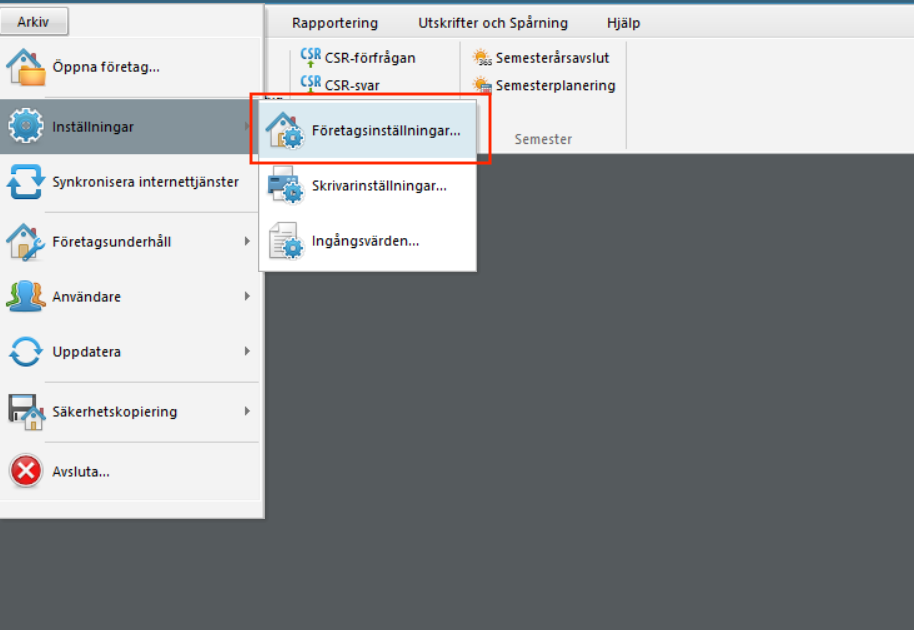Click the Uppdatera refresh arrows icon
914x630 pixels.
pyautogui.click(x=26, y=352)
